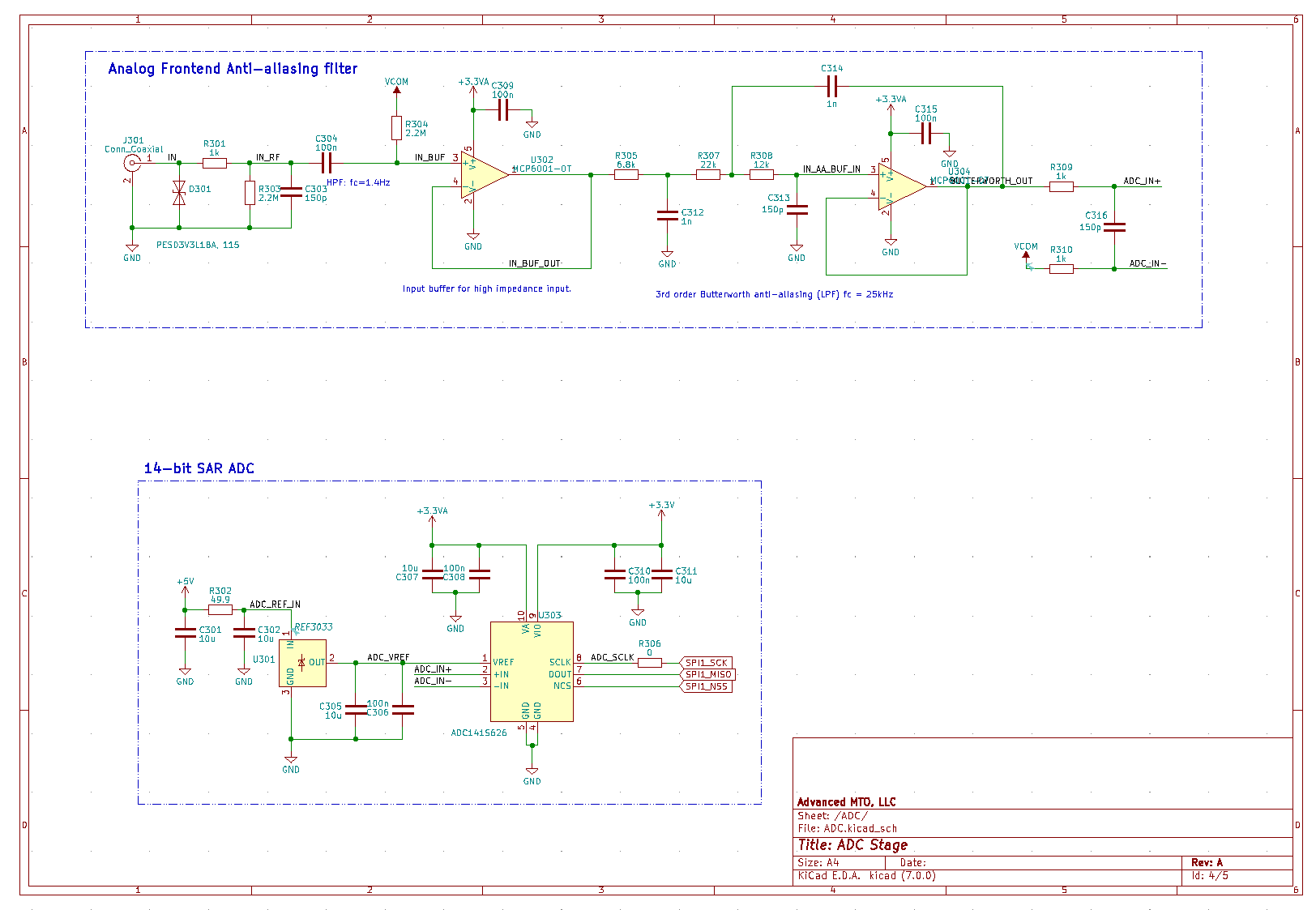Click capacitor C305 10u
The width and height of the screenshot is (1316, 910).
(x=356, y=710)
